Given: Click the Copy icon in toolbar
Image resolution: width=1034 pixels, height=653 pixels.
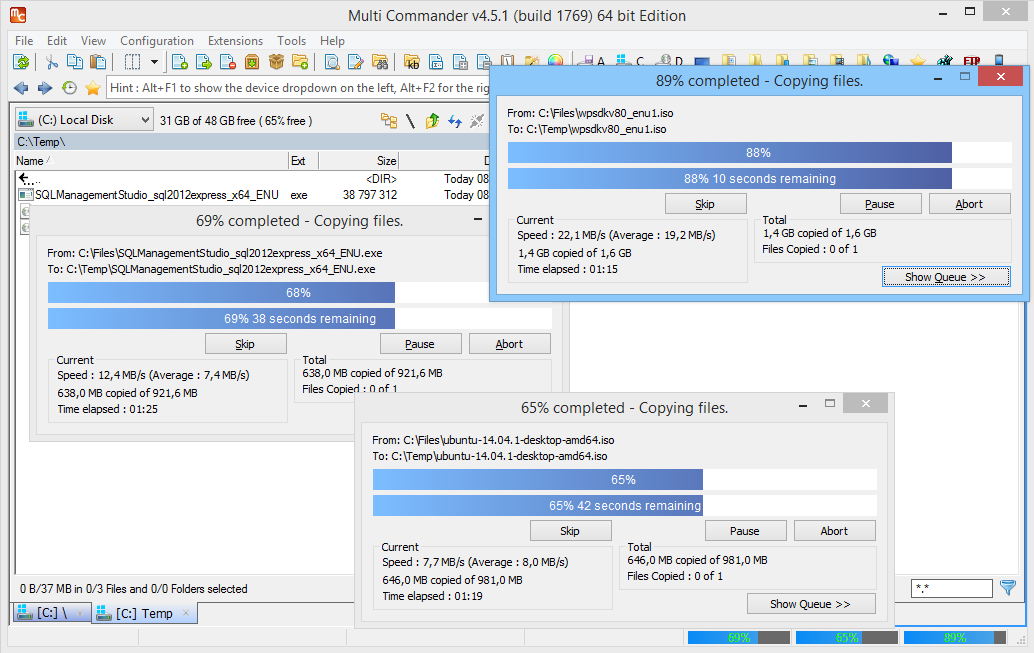Looking at the screenshot, I should point(75,63).
